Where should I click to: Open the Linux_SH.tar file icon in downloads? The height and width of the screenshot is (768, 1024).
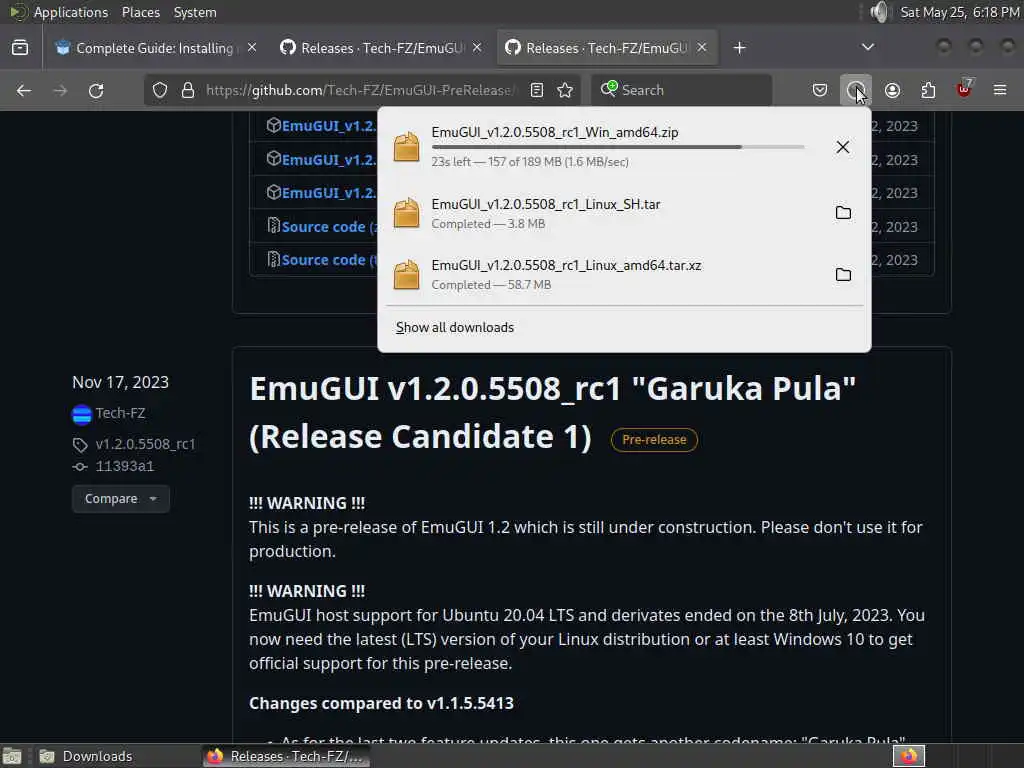406,213
